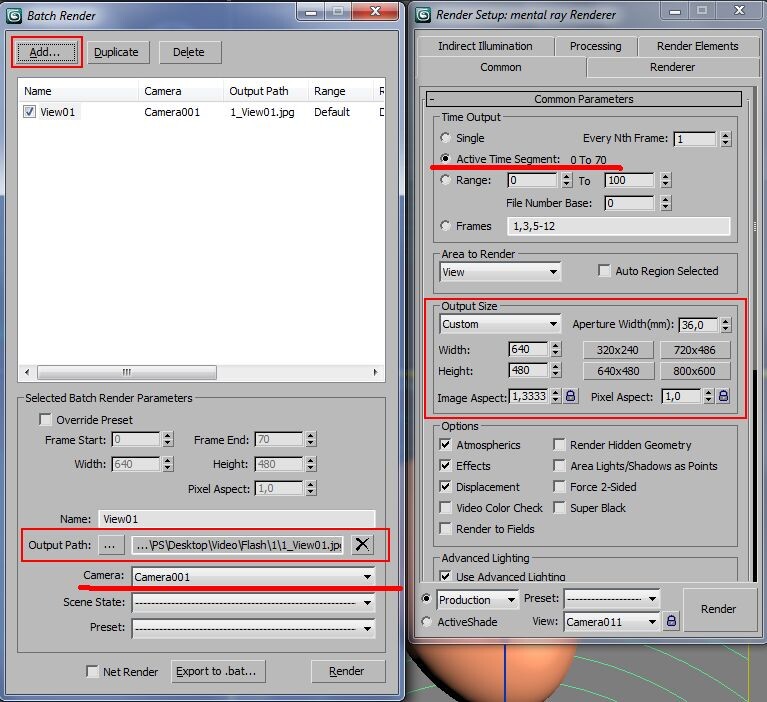Switch to the Renderer tab
The height and width of the screenshot is (702, 767).
click(x=673, y=67)
